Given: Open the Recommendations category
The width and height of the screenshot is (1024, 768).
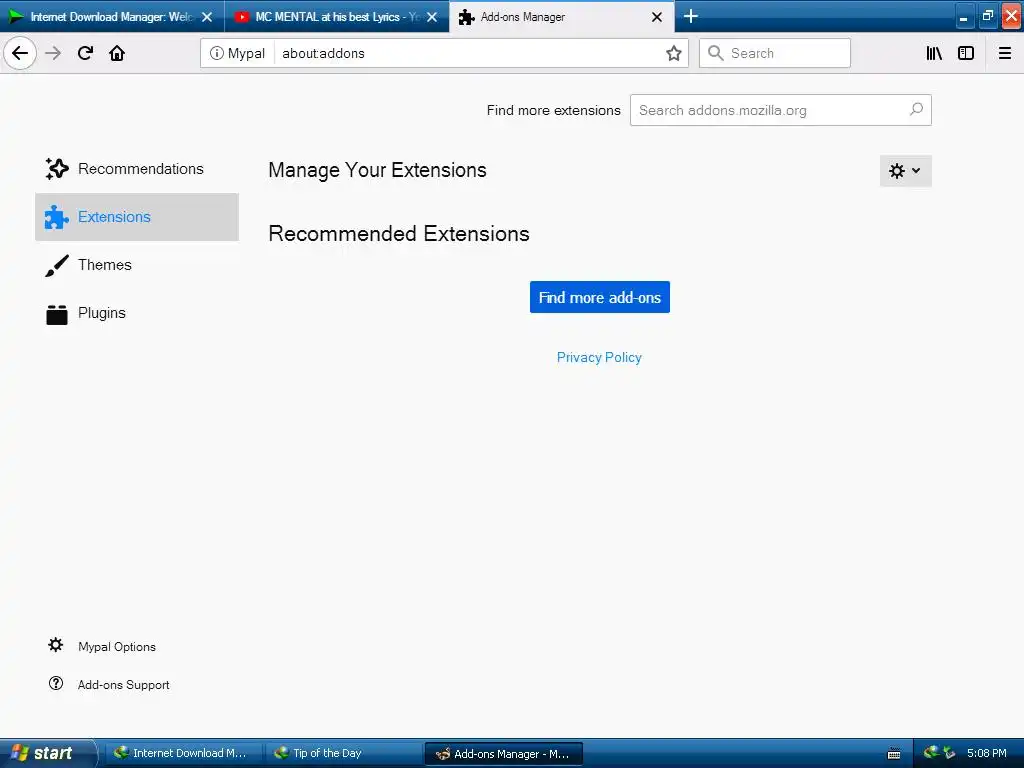Looking at the screenshot, I should (136, 168).
